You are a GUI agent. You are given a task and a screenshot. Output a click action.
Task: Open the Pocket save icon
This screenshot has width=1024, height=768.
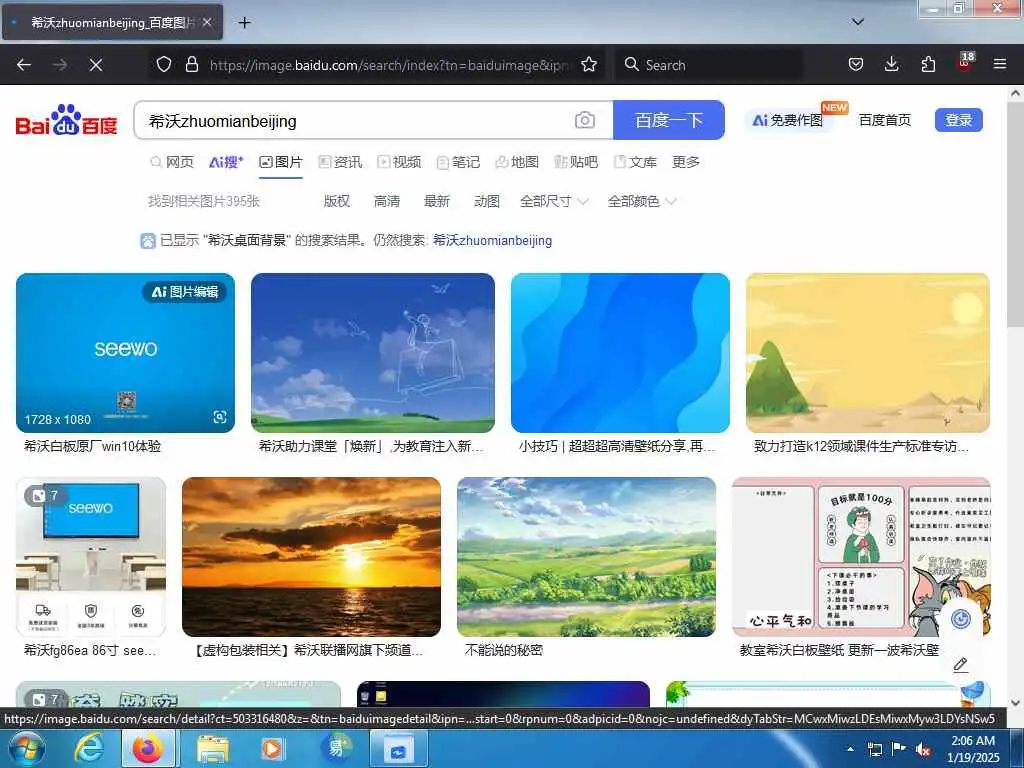tap(856, 65)
